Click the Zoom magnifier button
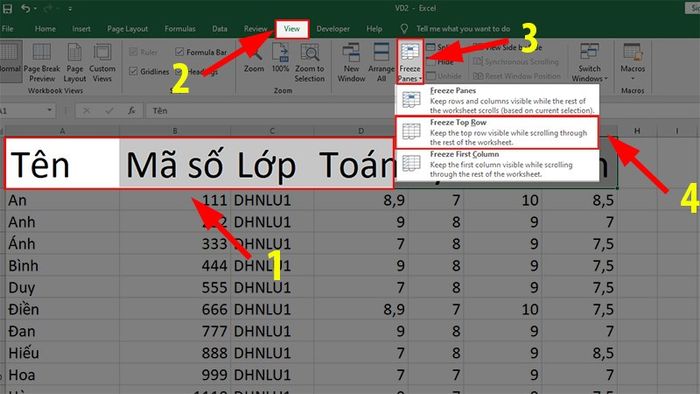This screenshot has width=700, height=394. pyautogui.click(x=254, y=58)
